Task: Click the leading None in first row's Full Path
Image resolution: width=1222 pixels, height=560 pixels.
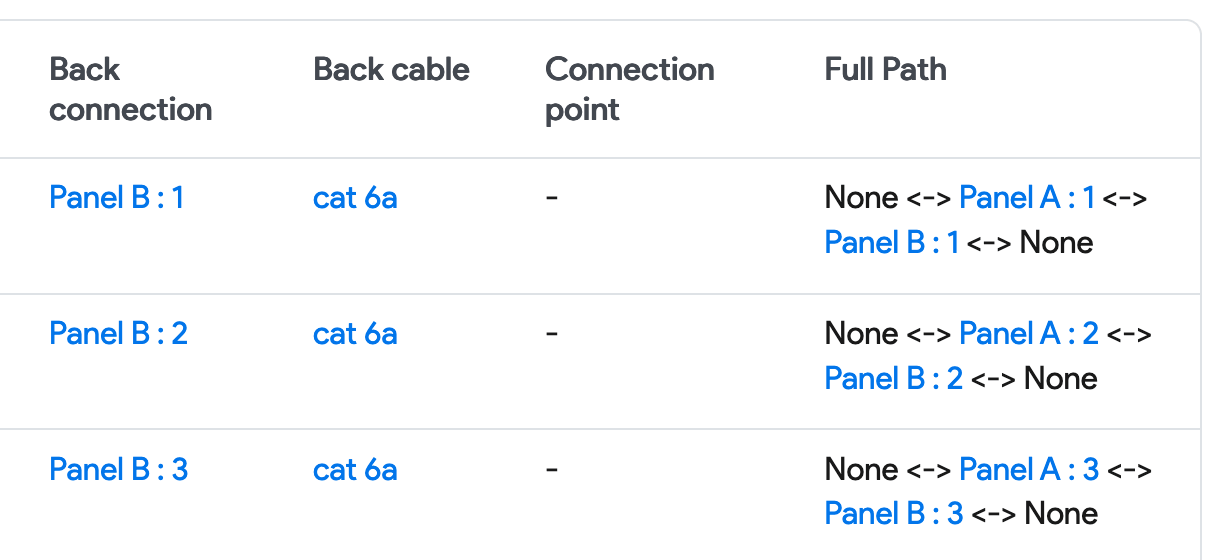Action: [860, 197]
